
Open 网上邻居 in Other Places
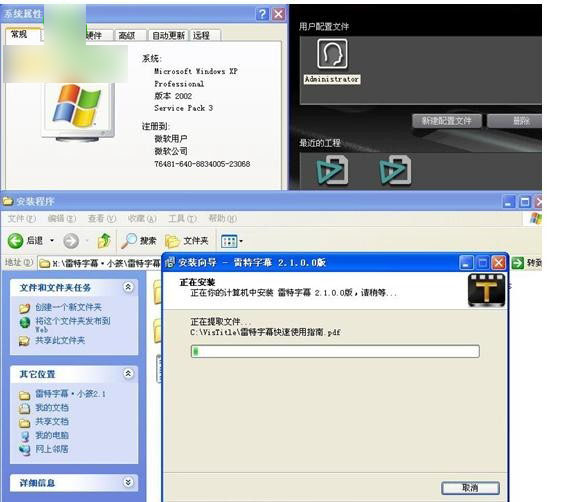52,449
